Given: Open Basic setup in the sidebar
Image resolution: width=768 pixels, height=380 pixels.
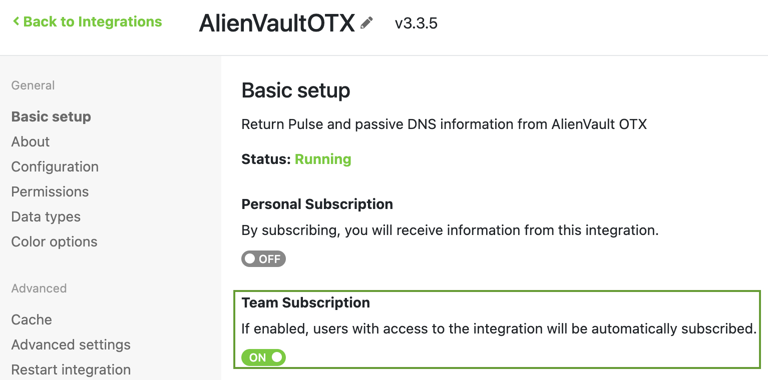Looking at the screenshot, I should pyautogui.click(x=51, y=117).
